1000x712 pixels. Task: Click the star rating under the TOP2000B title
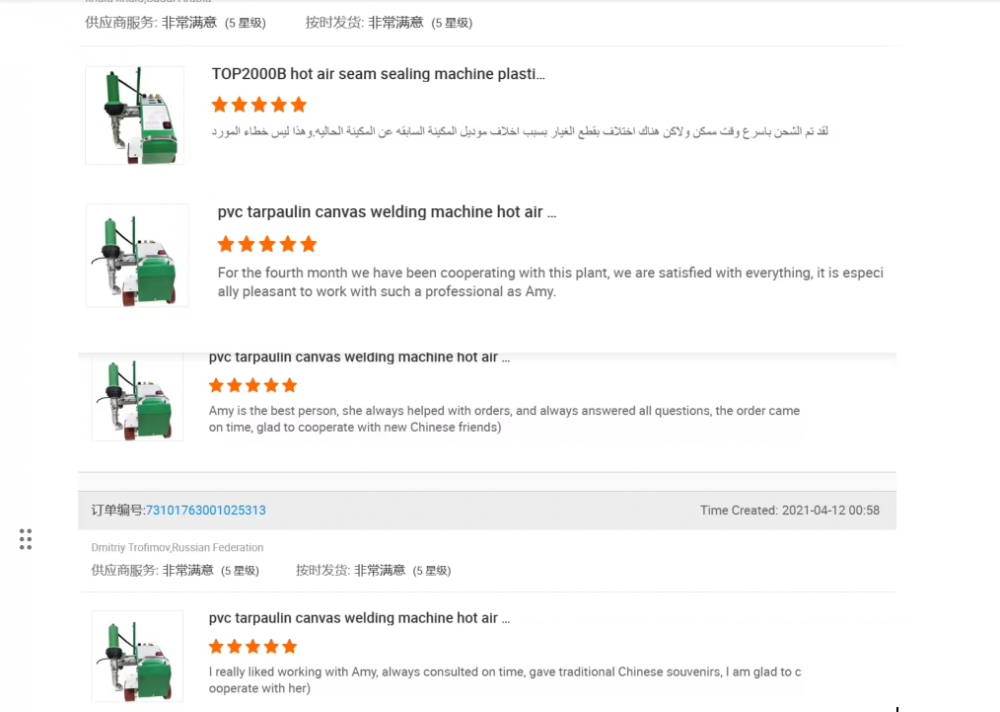(259, 105)
